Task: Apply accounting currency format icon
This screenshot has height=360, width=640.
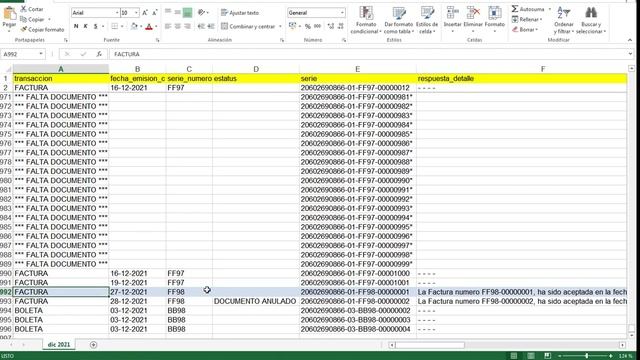Action: (292, 26)
